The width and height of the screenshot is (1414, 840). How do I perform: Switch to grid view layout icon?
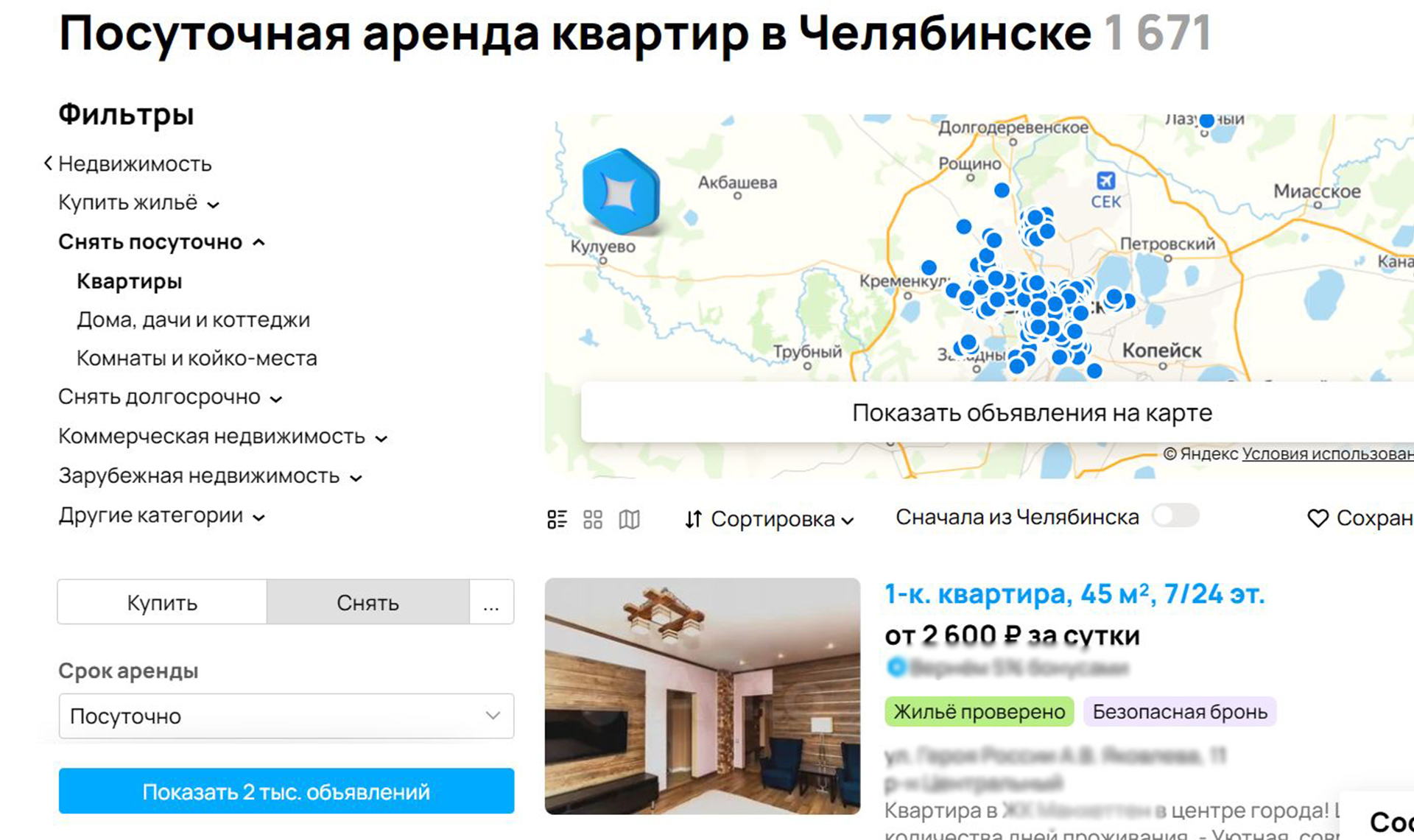(x=593, y=519)
